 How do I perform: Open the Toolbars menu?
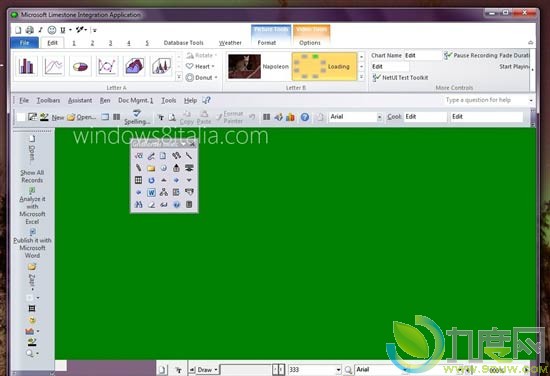48,100
